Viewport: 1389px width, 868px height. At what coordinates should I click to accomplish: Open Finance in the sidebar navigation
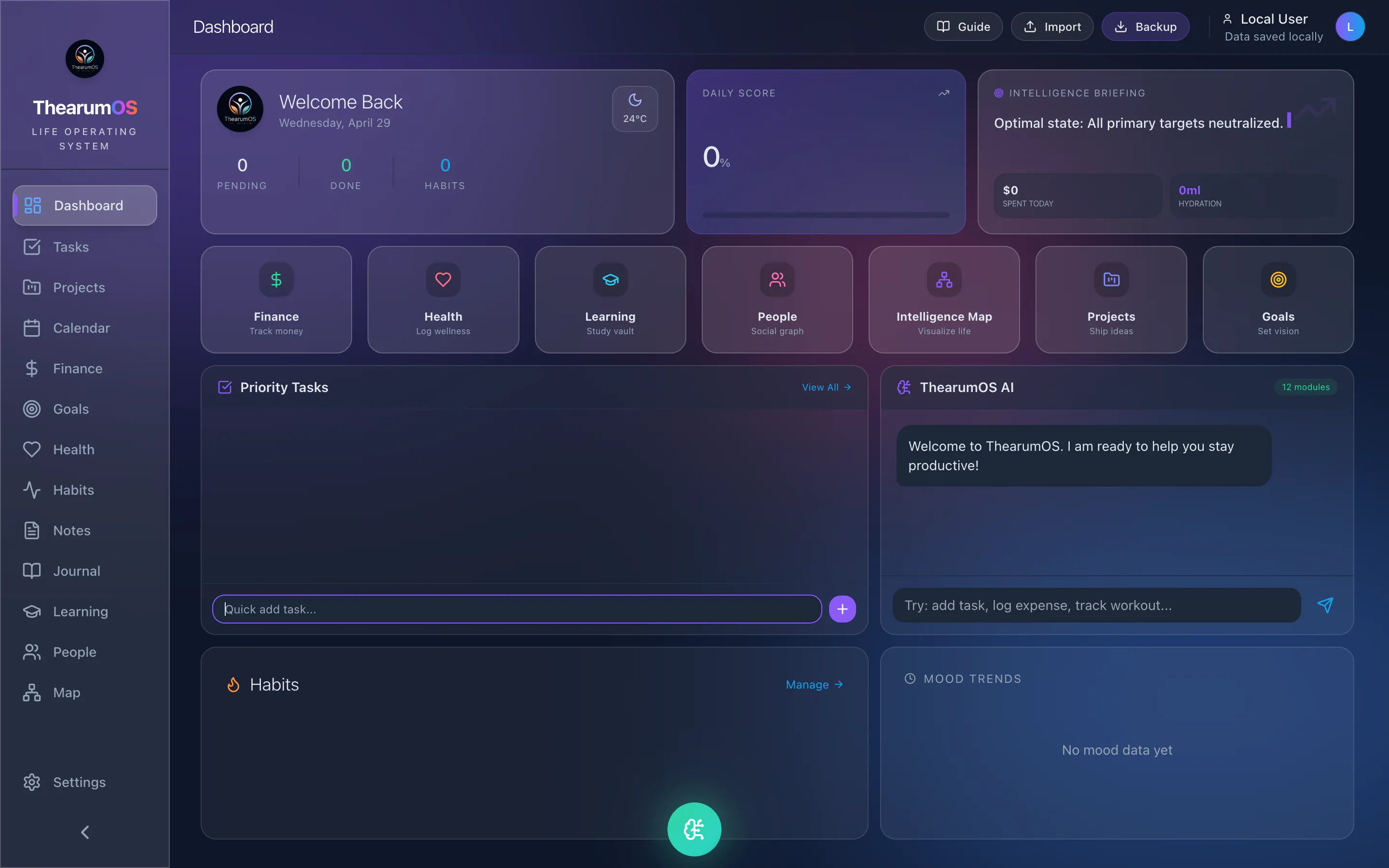(85, 368)
